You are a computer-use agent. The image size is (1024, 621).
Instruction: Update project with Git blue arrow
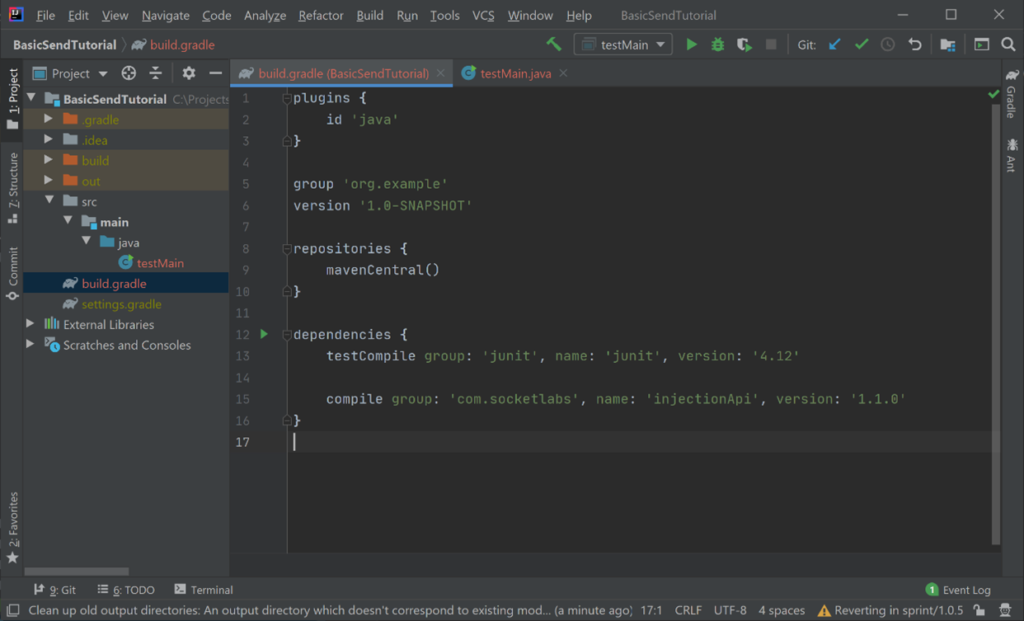point(835,44)
